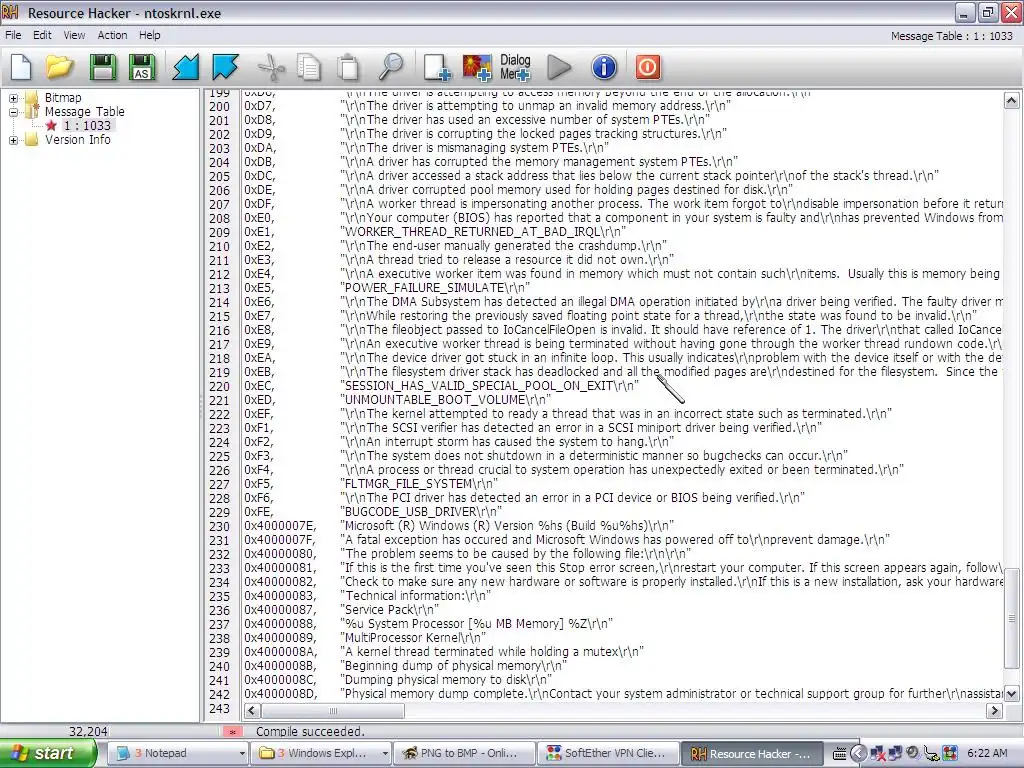Click the vertical scrollbar down arrow
Screen dimensions: 1024x768
coord(1011,694)
